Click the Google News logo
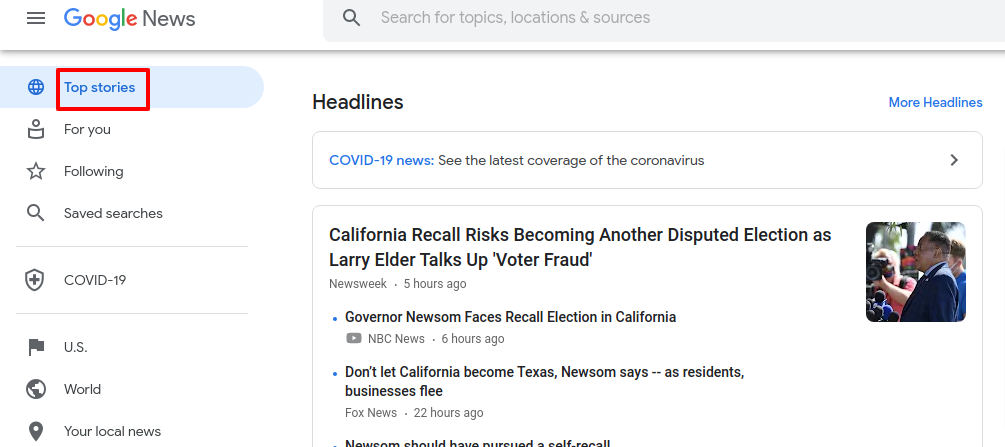The width and height of the screenshot is (1005, 447). [129, 19]
